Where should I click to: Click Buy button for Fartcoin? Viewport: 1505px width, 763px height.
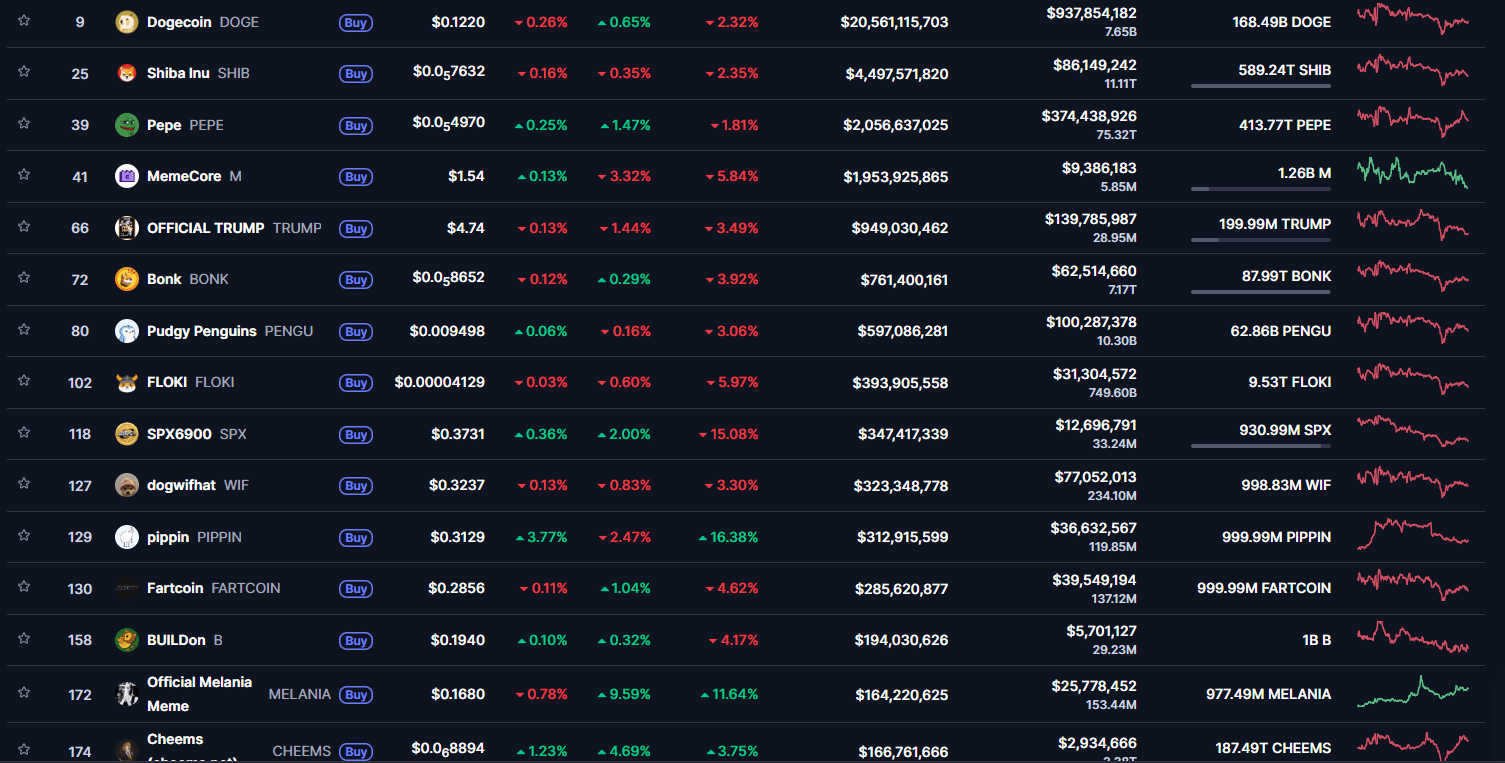click(x=356, y=589)
